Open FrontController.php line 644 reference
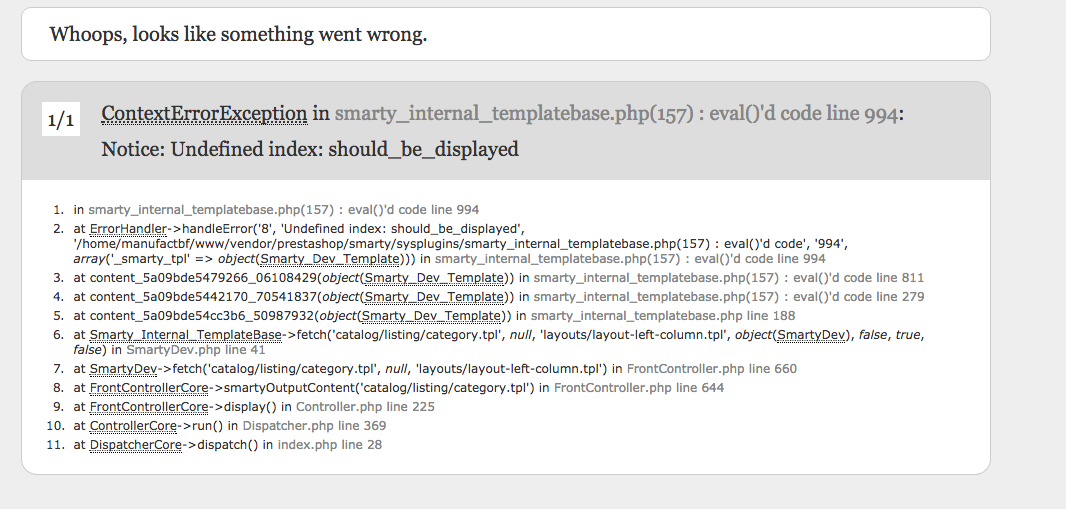Viewport: 1066px width, 509px height. coord(639,388)
